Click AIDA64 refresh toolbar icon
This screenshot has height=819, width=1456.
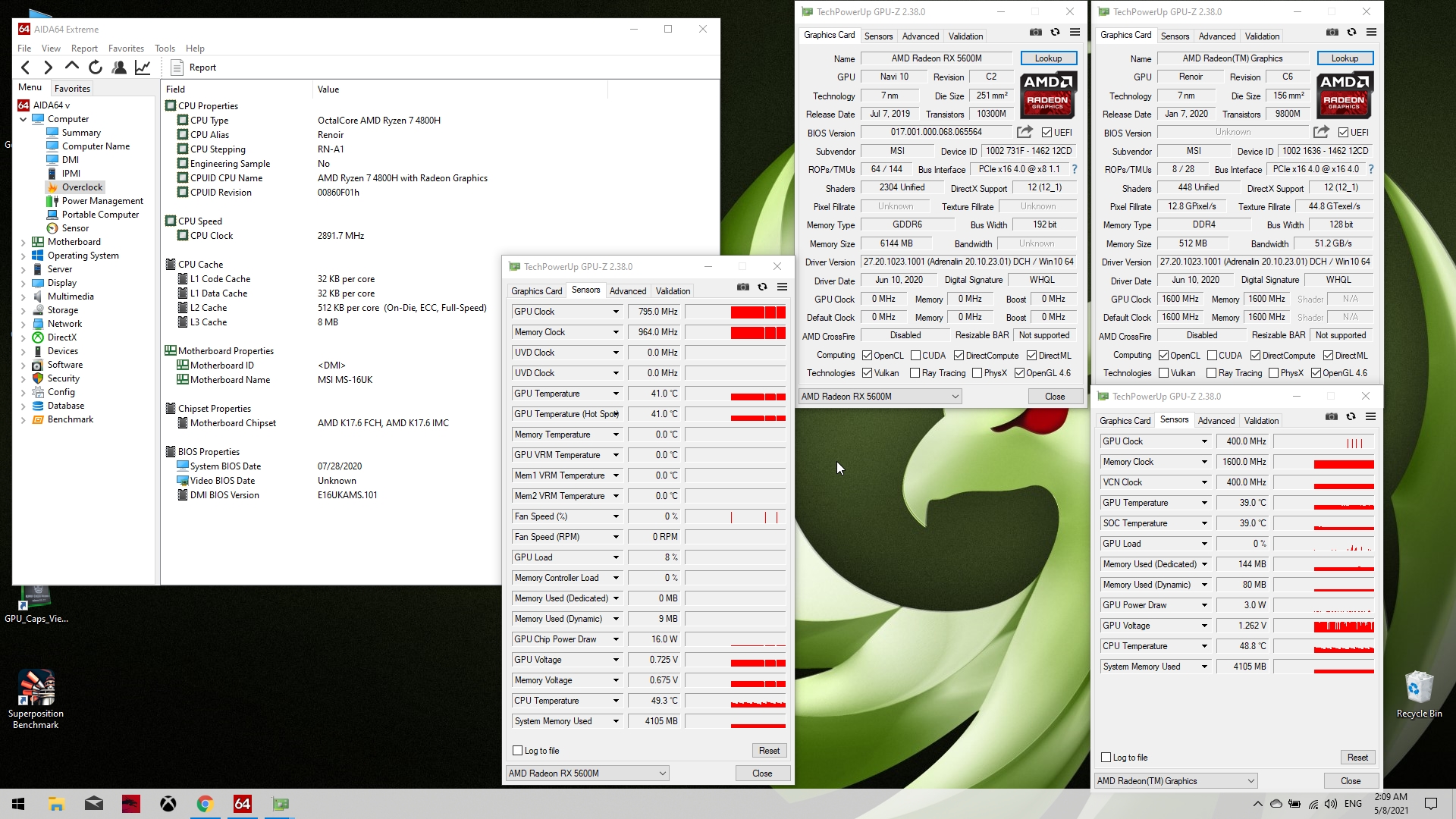[x=96, y=67]
